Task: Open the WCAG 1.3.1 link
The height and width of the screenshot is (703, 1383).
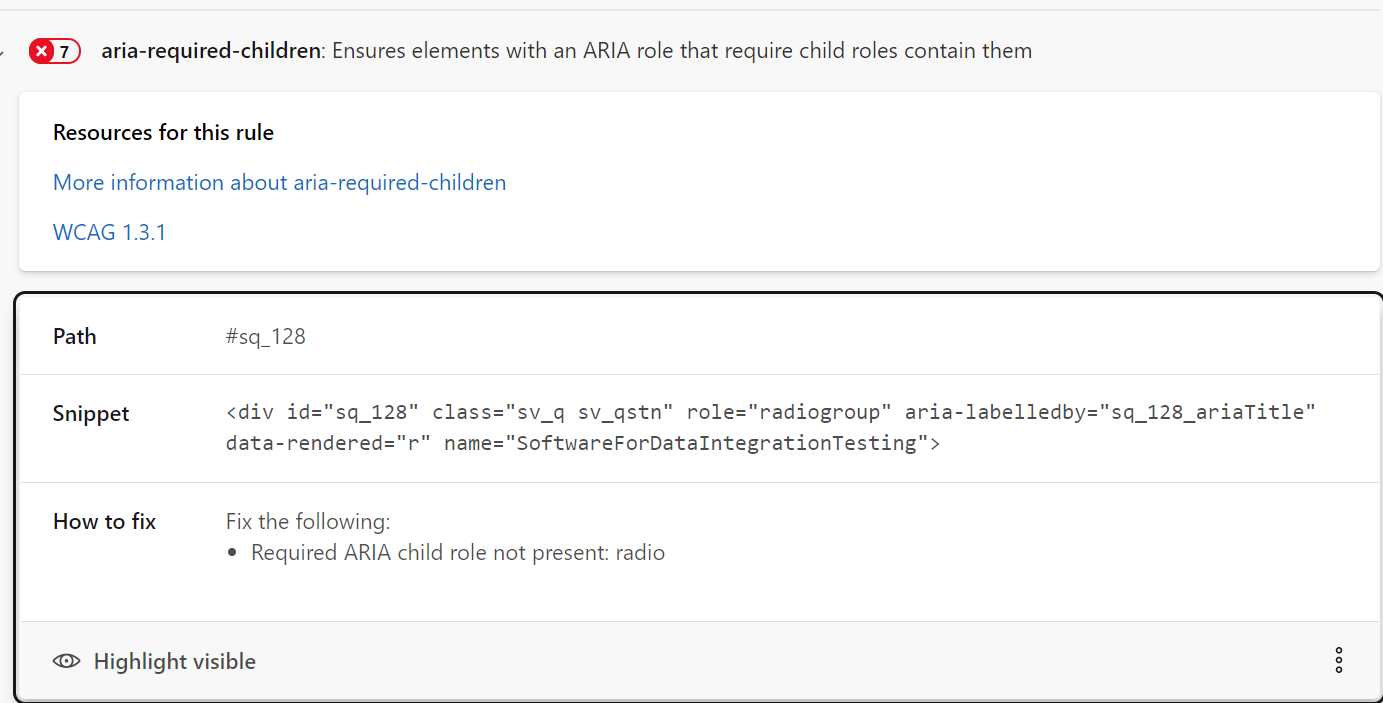Action: [109, 232]
